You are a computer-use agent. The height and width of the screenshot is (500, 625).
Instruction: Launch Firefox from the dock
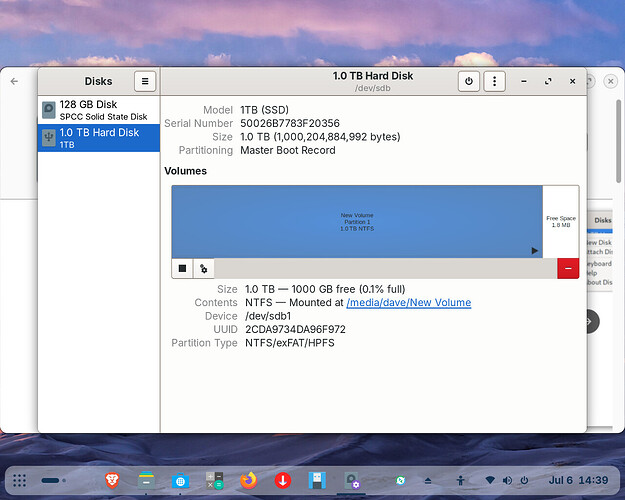[x=249, y=480]
